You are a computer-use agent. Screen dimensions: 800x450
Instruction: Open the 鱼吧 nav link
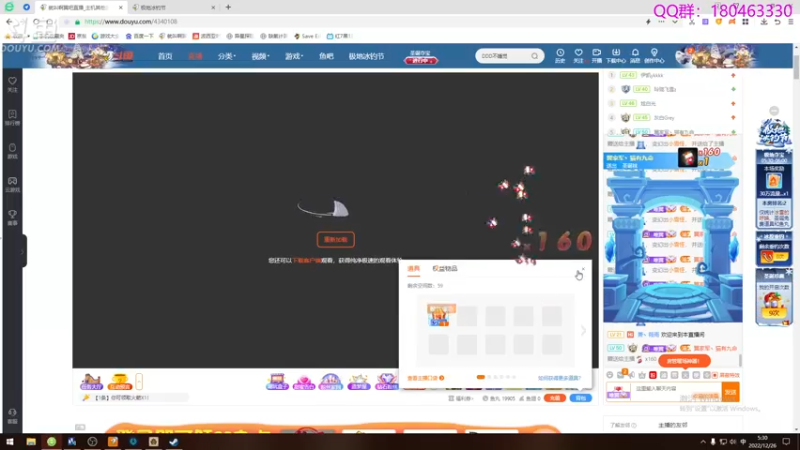pos(326,56)
